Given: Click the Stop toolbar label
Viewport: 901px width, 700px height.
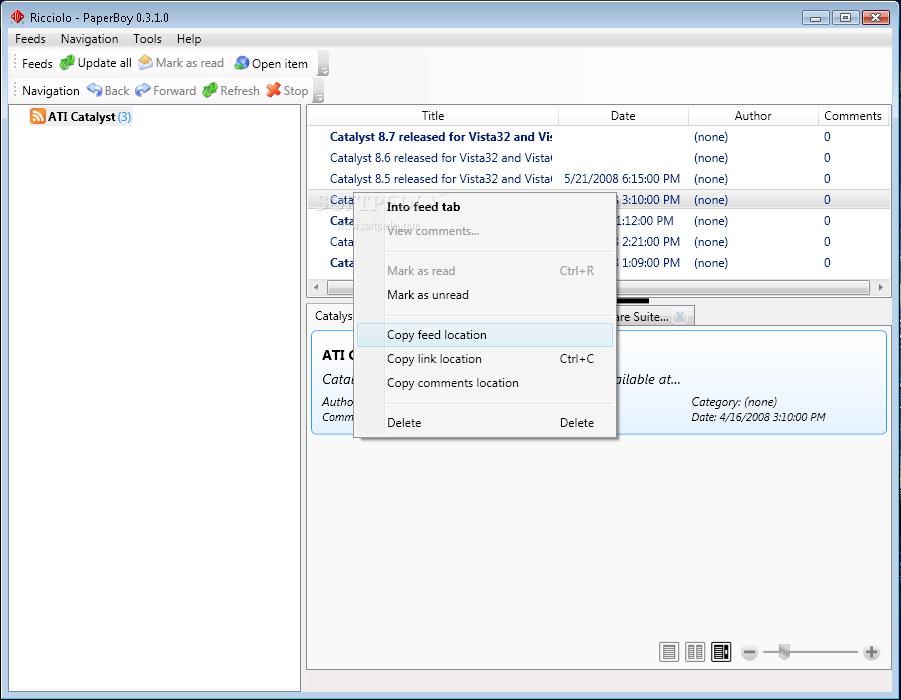Looking at the screenshot, I should pyautogui.click(x=295, y=91).
